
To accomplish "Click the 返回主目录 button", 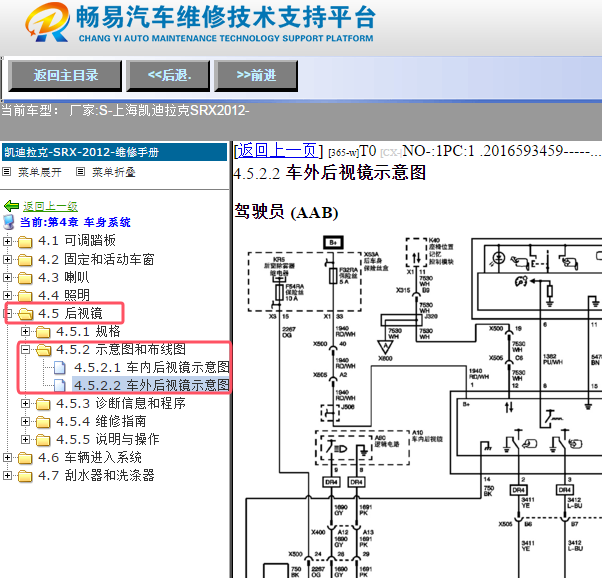I will point(65,76).
